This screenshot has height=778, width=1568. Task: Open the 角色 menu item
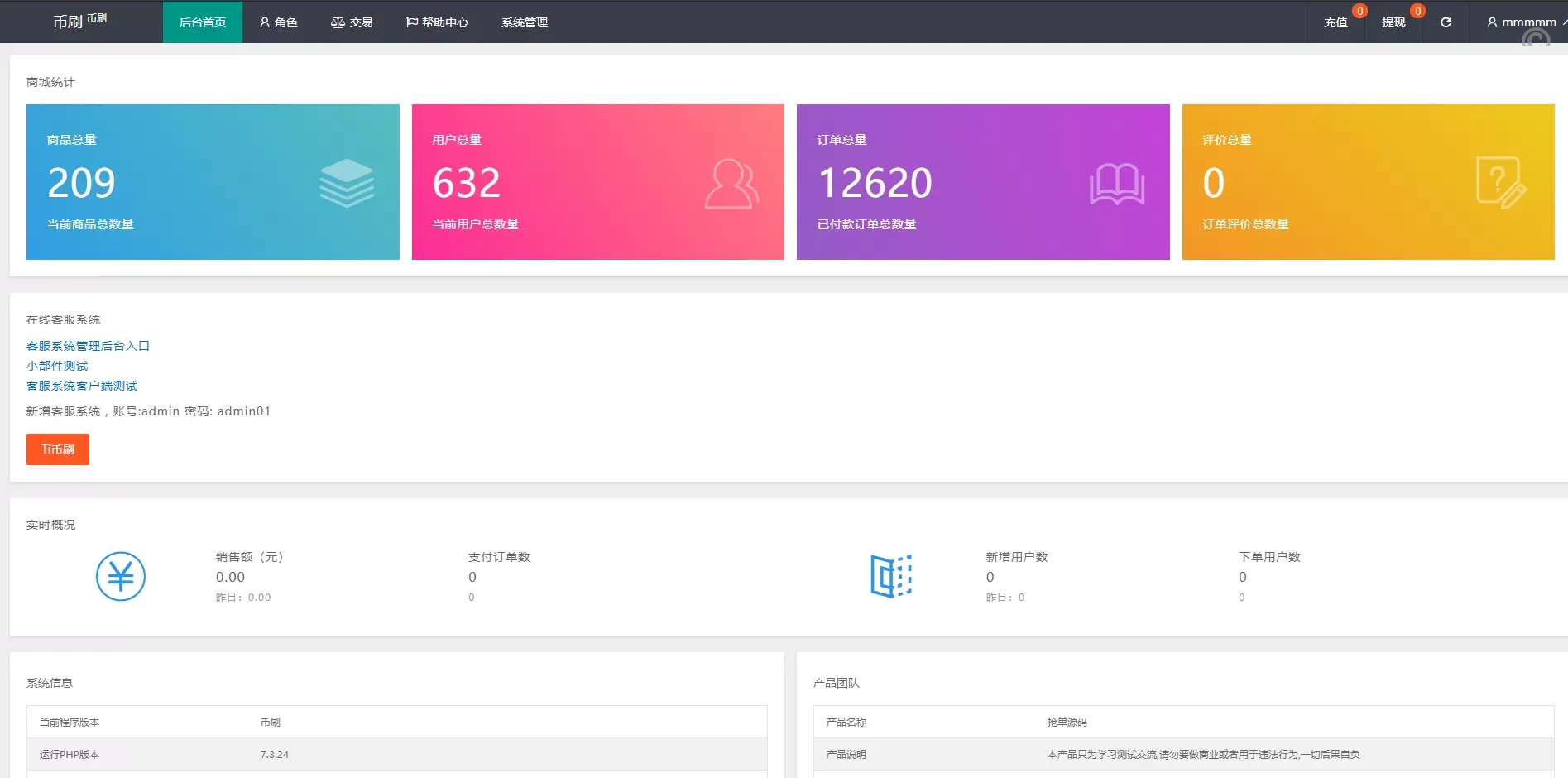click(279, 22)
